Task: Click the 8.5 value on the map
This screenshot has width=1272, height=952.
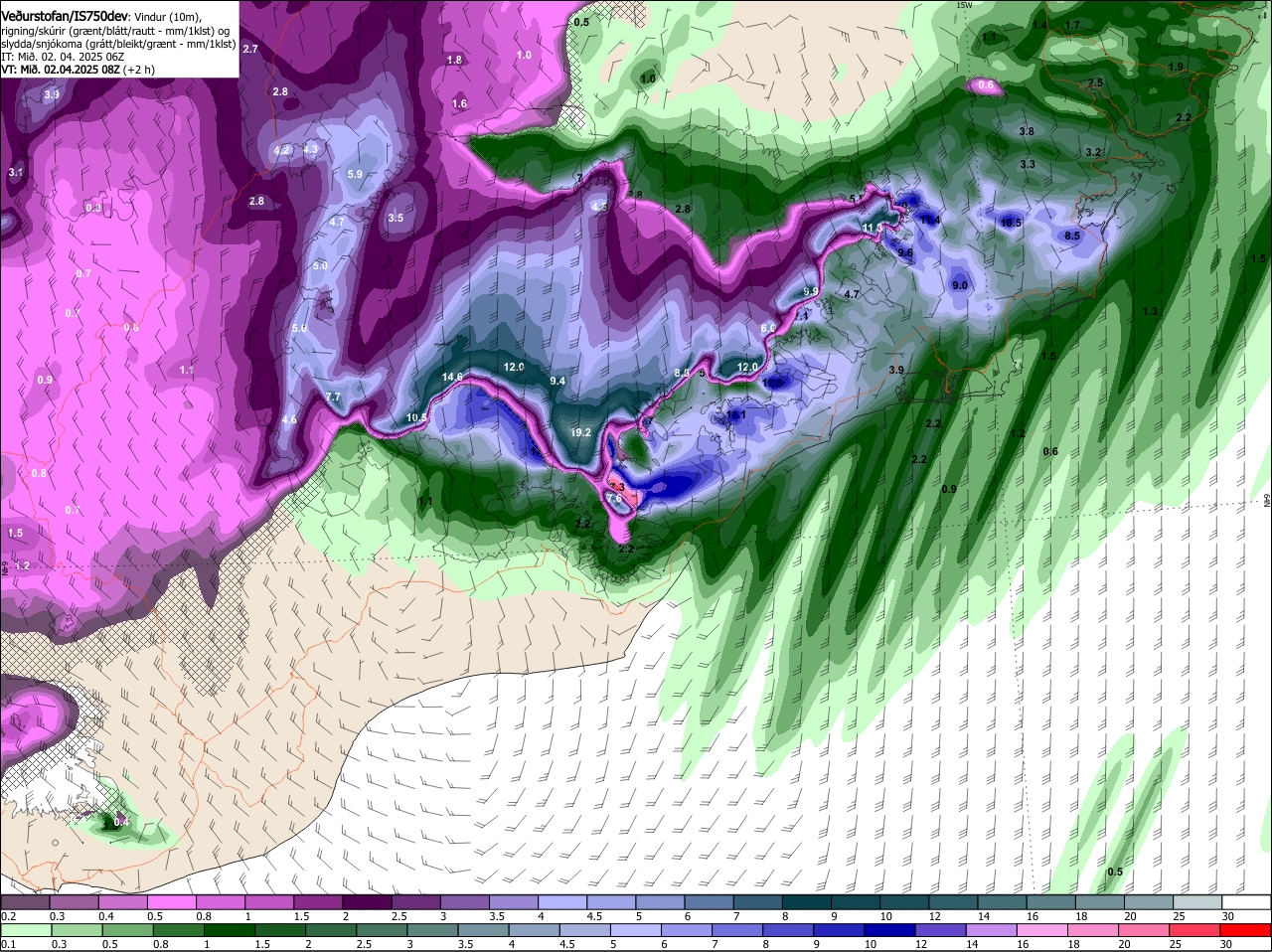Action: tap(1072, 236)
